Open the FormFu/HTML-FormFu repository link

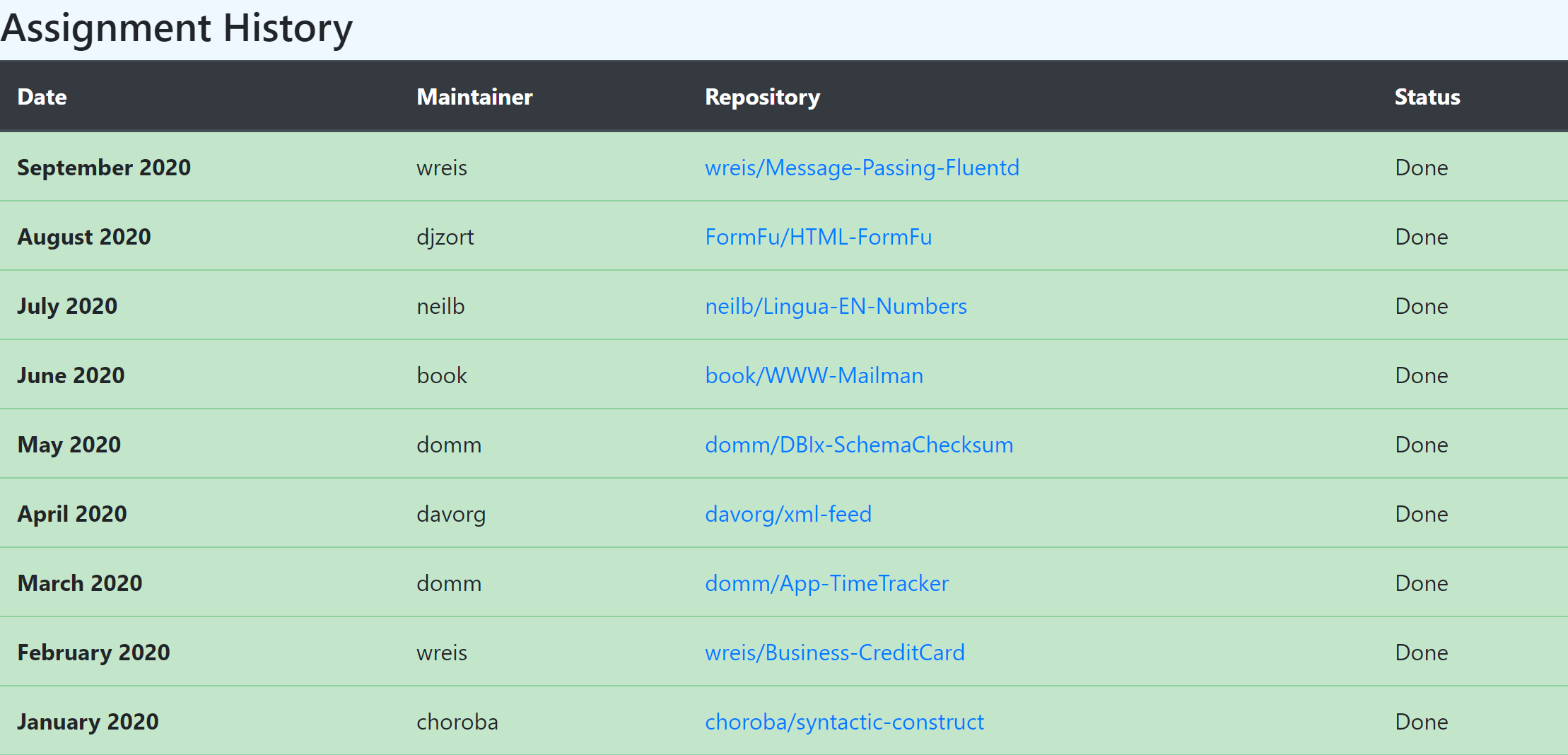(819, 237)
